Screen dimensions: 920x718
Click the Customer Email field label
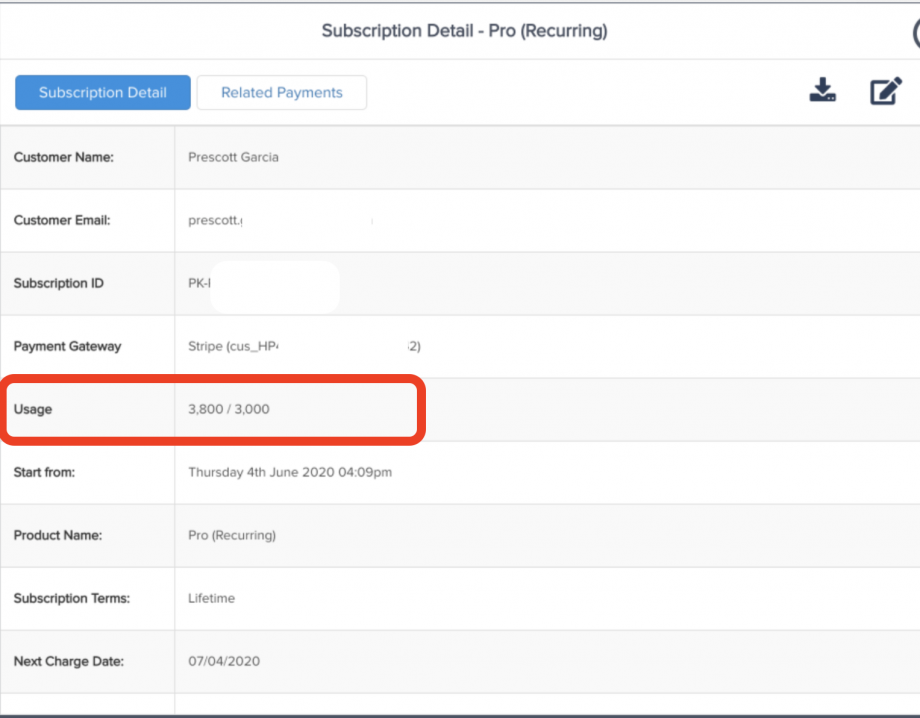[x=62, y=220]
